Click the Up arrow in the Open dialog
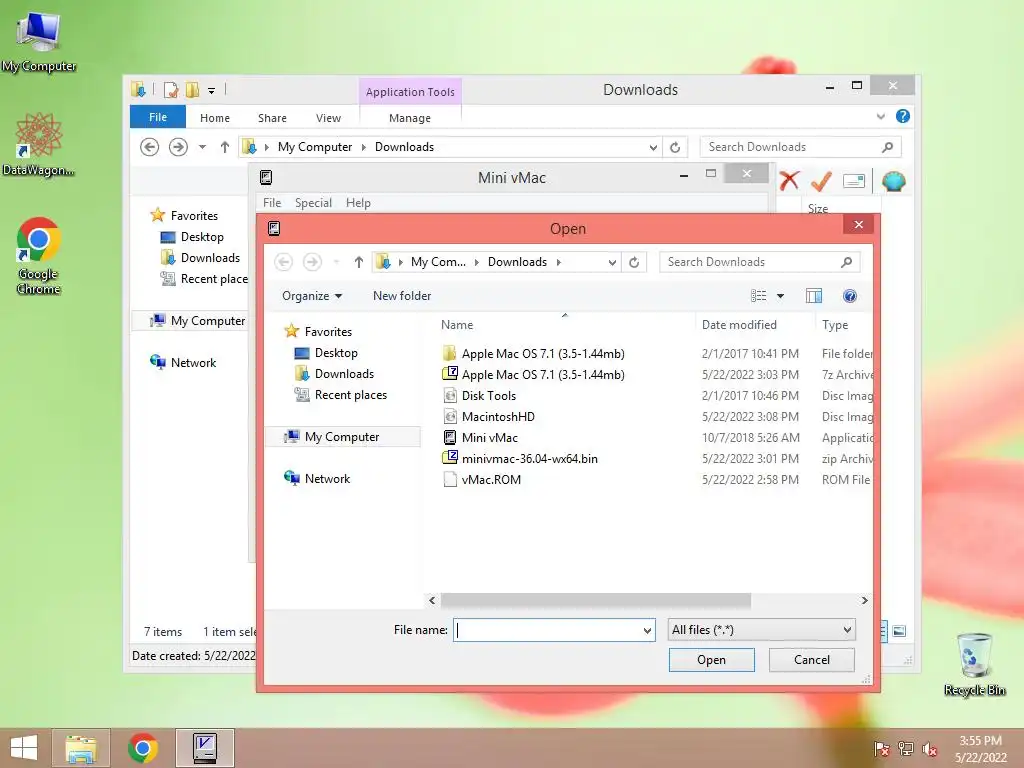The width and height of the screenshot is (1024, 768). pos(359,262)
